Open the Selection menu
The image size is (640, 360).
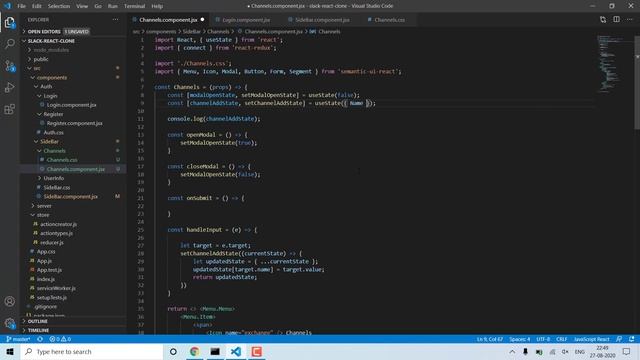click(59, 6)
